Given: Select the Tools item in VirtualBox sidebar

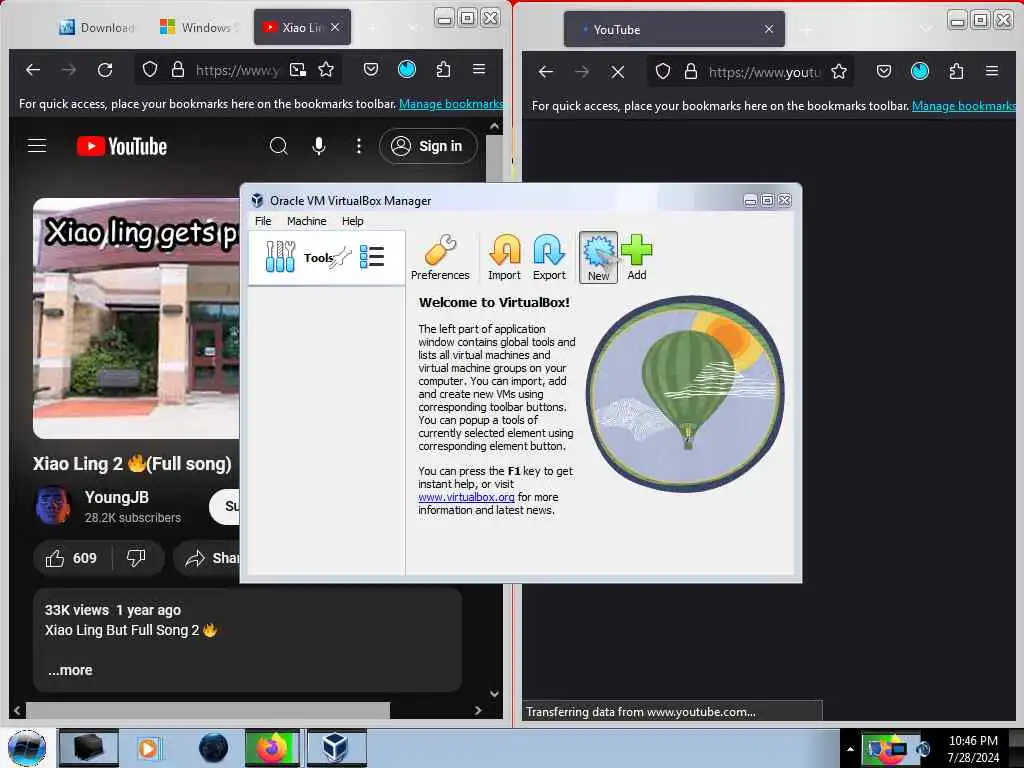Looking at the screenshot, I should 327,257.
